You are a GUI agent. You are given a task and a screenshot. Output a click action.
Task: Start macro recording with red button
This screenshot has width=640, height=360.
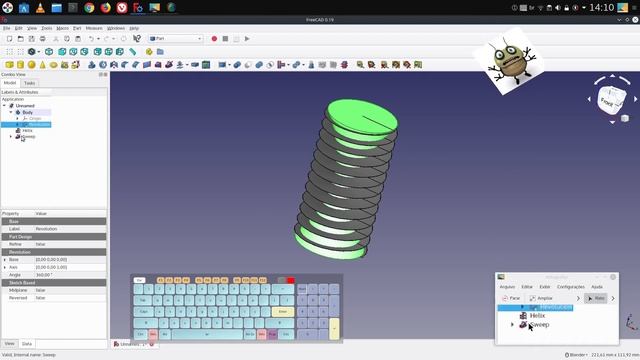tap(214, 38)
